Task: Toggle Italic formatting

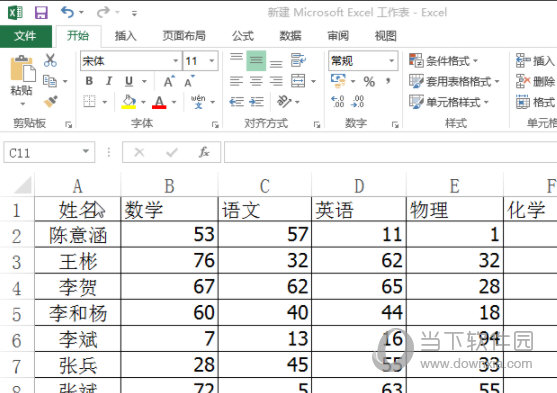Action: (109, 81)
